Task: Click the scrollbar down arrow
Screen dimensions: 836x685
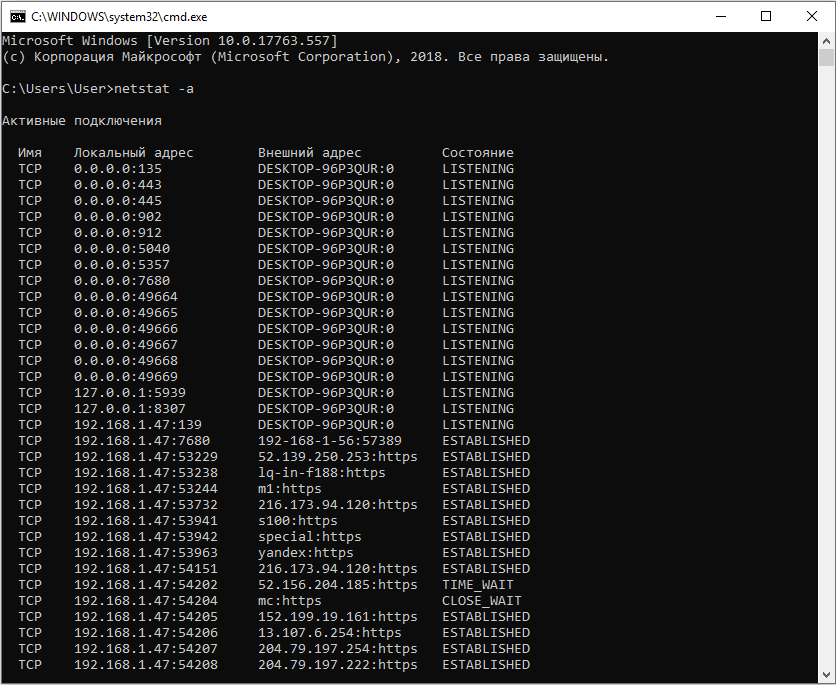Action: coord(826,675)
